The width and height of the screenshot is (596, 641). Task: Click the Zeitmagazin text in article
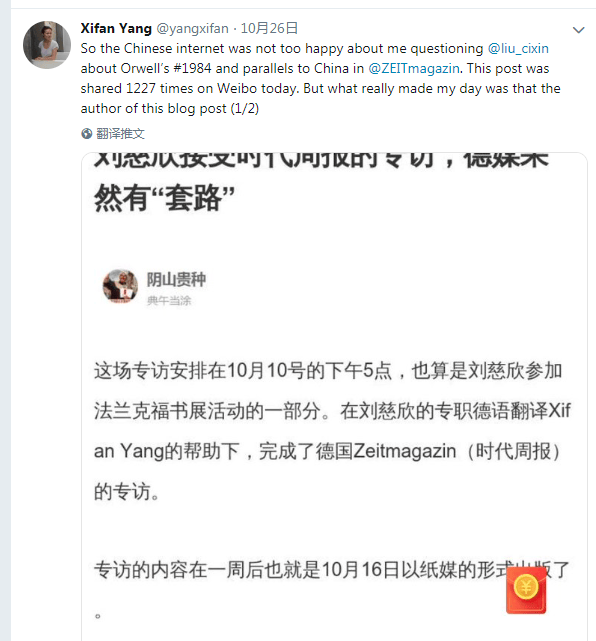pos(405,451)
